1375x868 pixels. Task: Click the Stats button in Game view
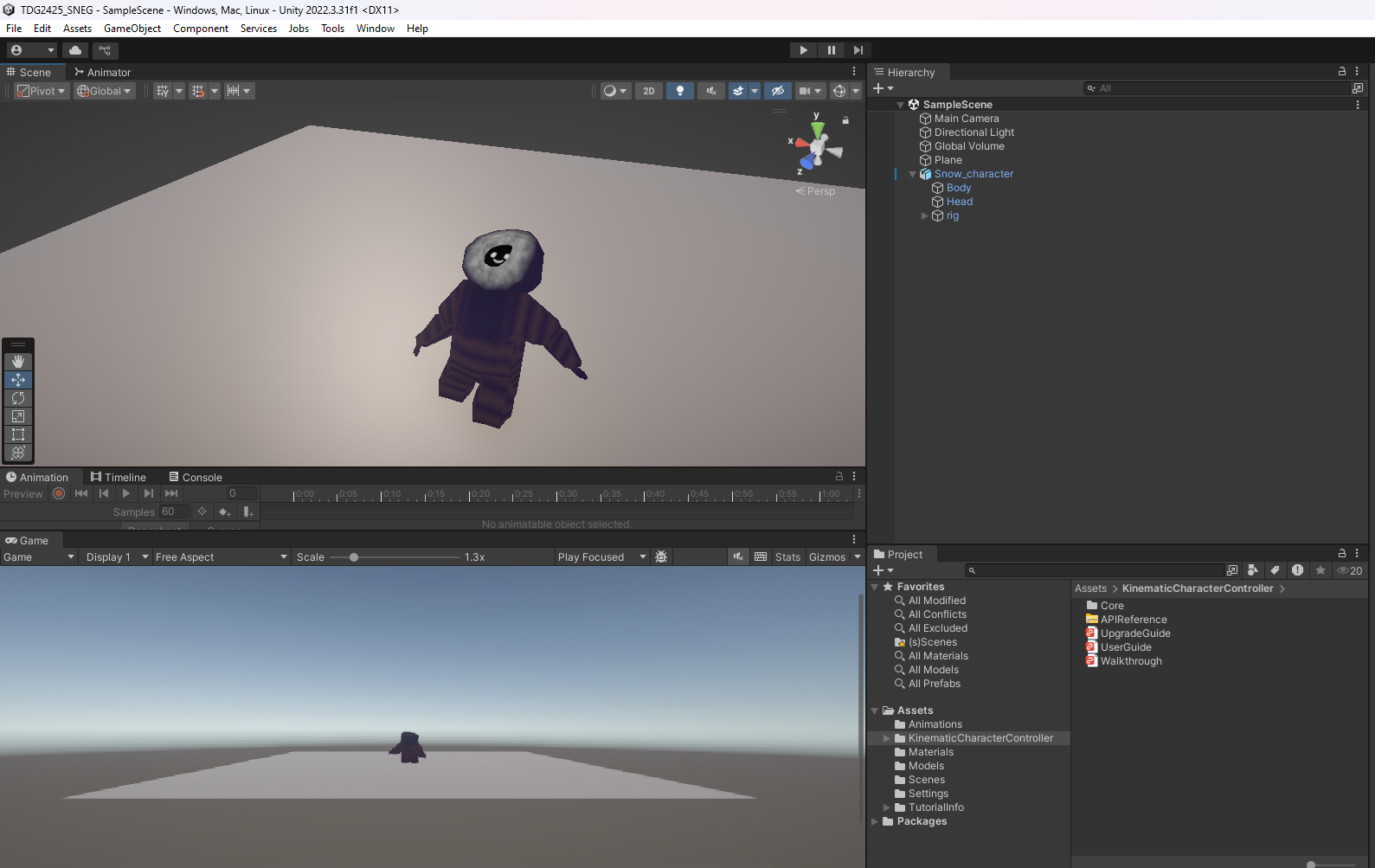(787, 557)
